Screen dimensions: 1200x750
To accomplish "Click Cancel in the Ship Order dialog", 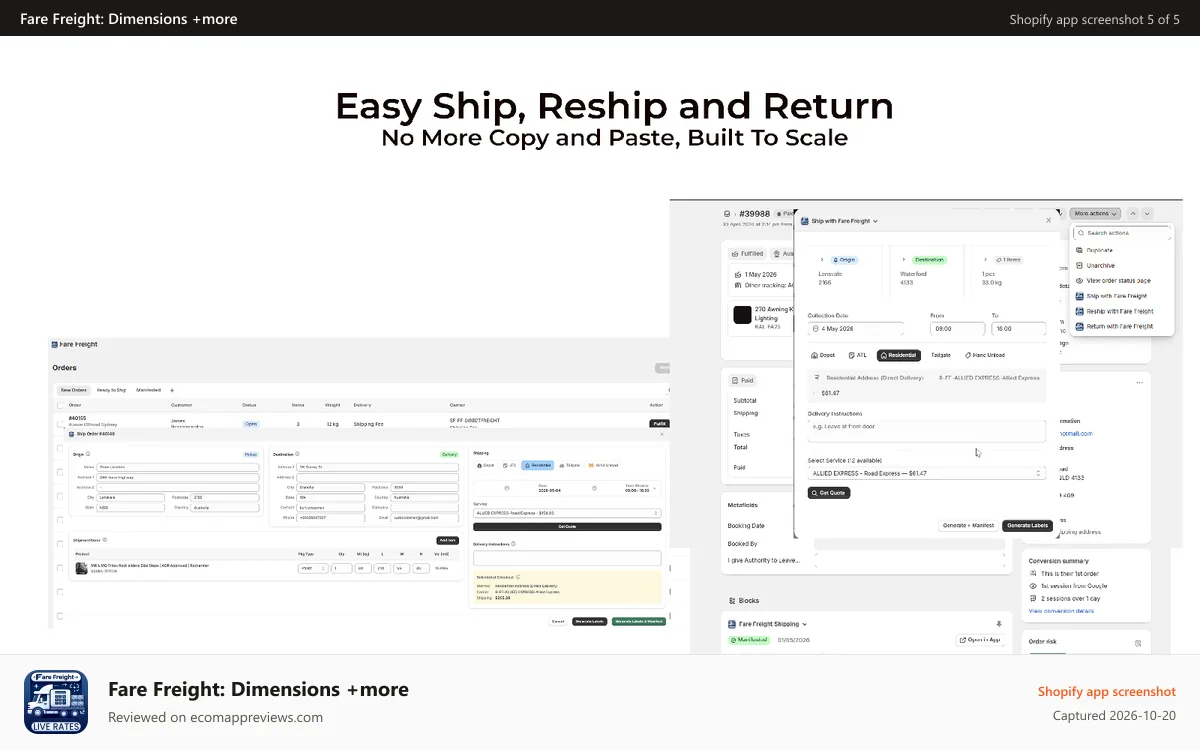I will coord(557,621).
